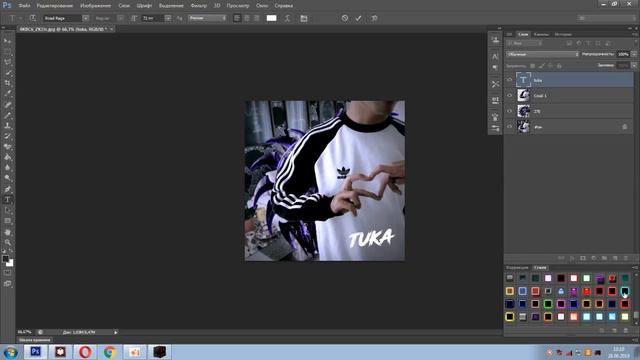
Task: Select the layer named 'Слой 1'
Action: (569, 96)
